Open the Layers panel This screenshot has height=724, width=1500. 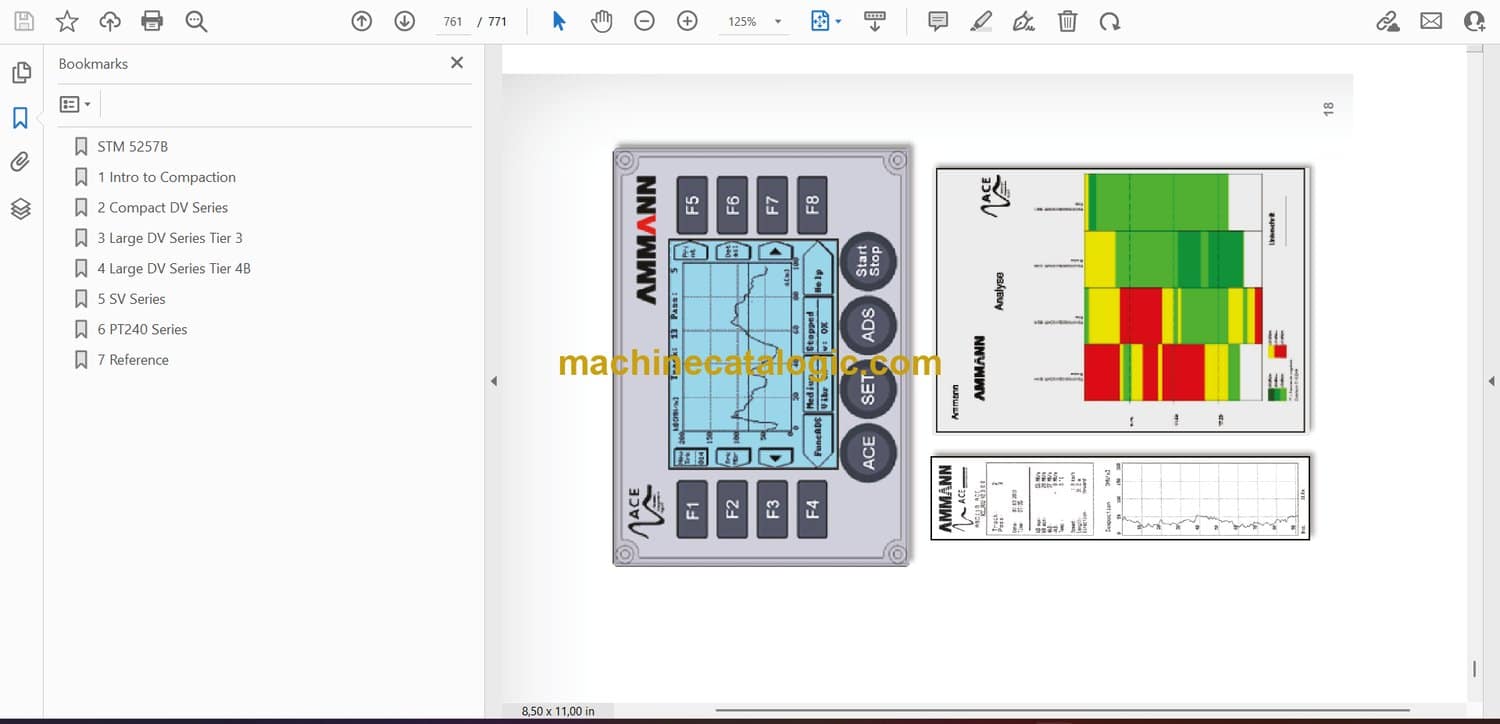21,208
